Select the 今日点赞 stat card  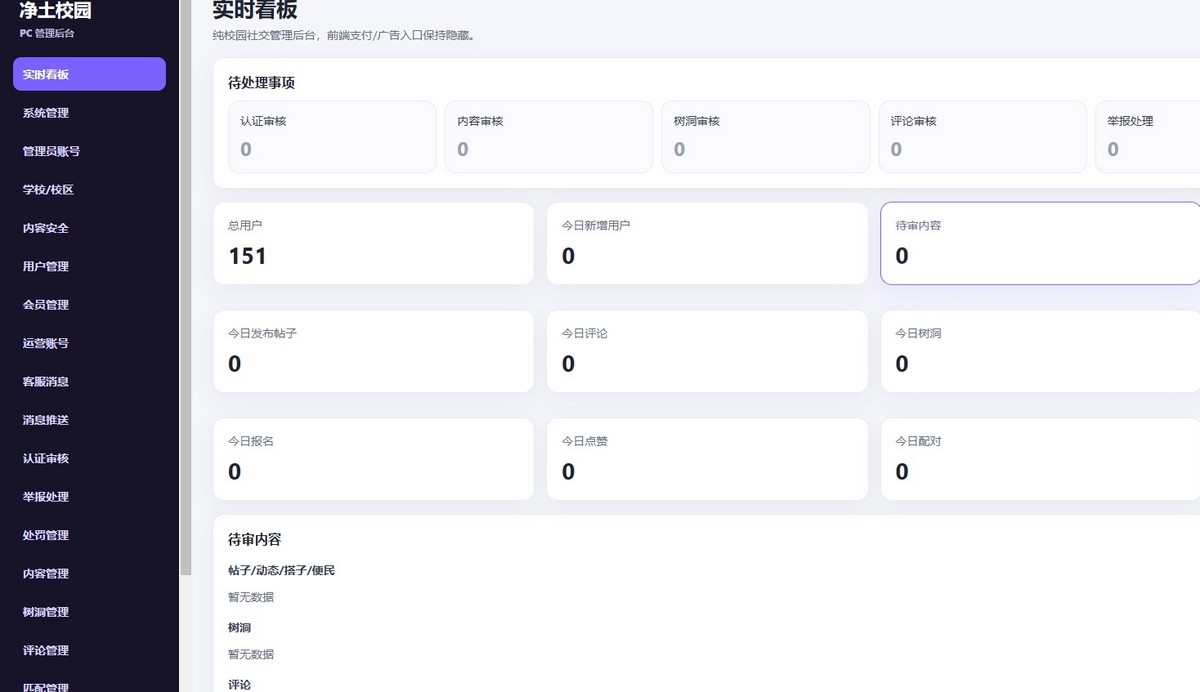[x=707, y=459]
